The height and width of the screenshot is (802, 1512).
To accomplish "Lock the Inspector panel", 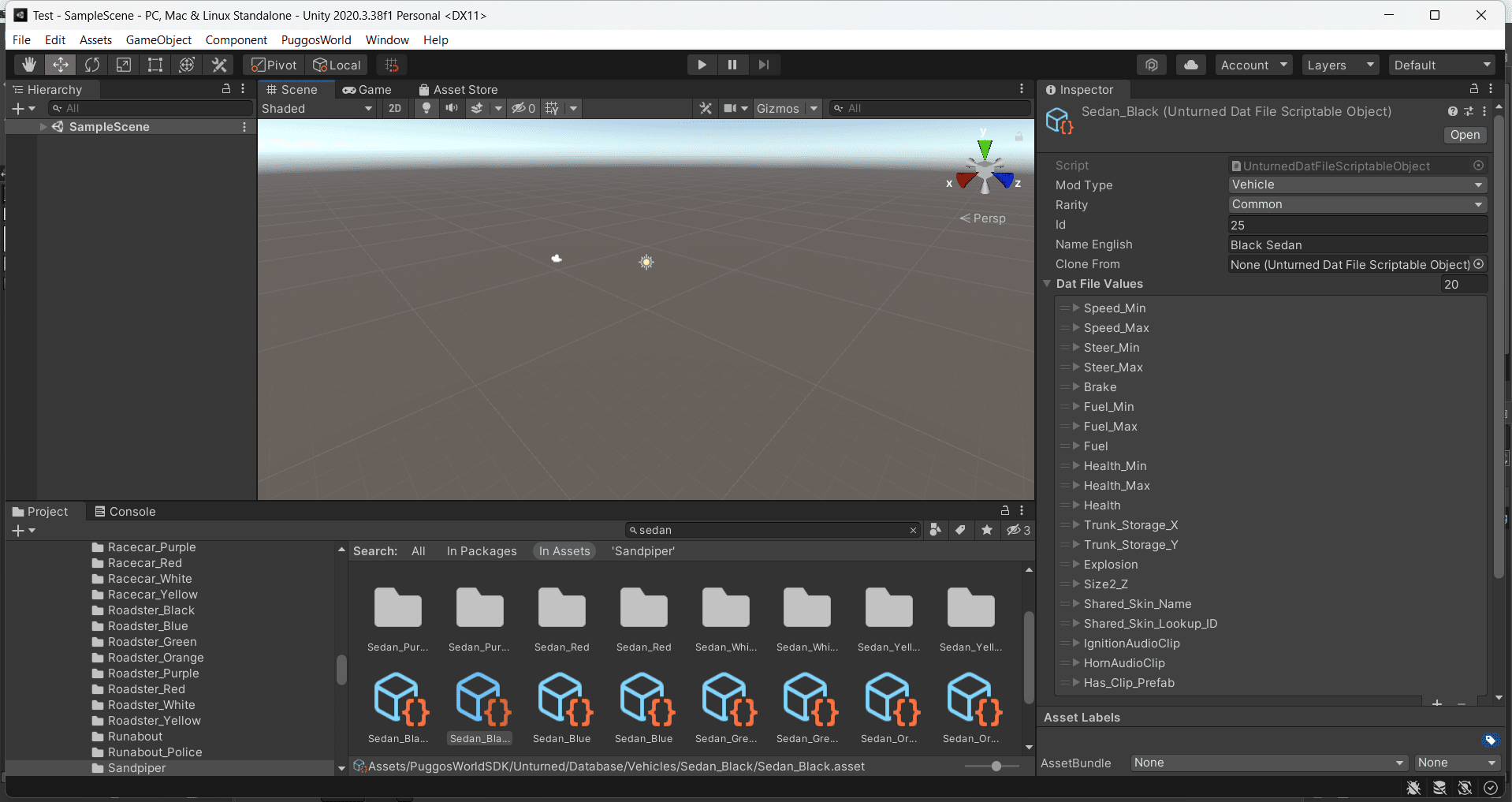I will point(1473,89).
